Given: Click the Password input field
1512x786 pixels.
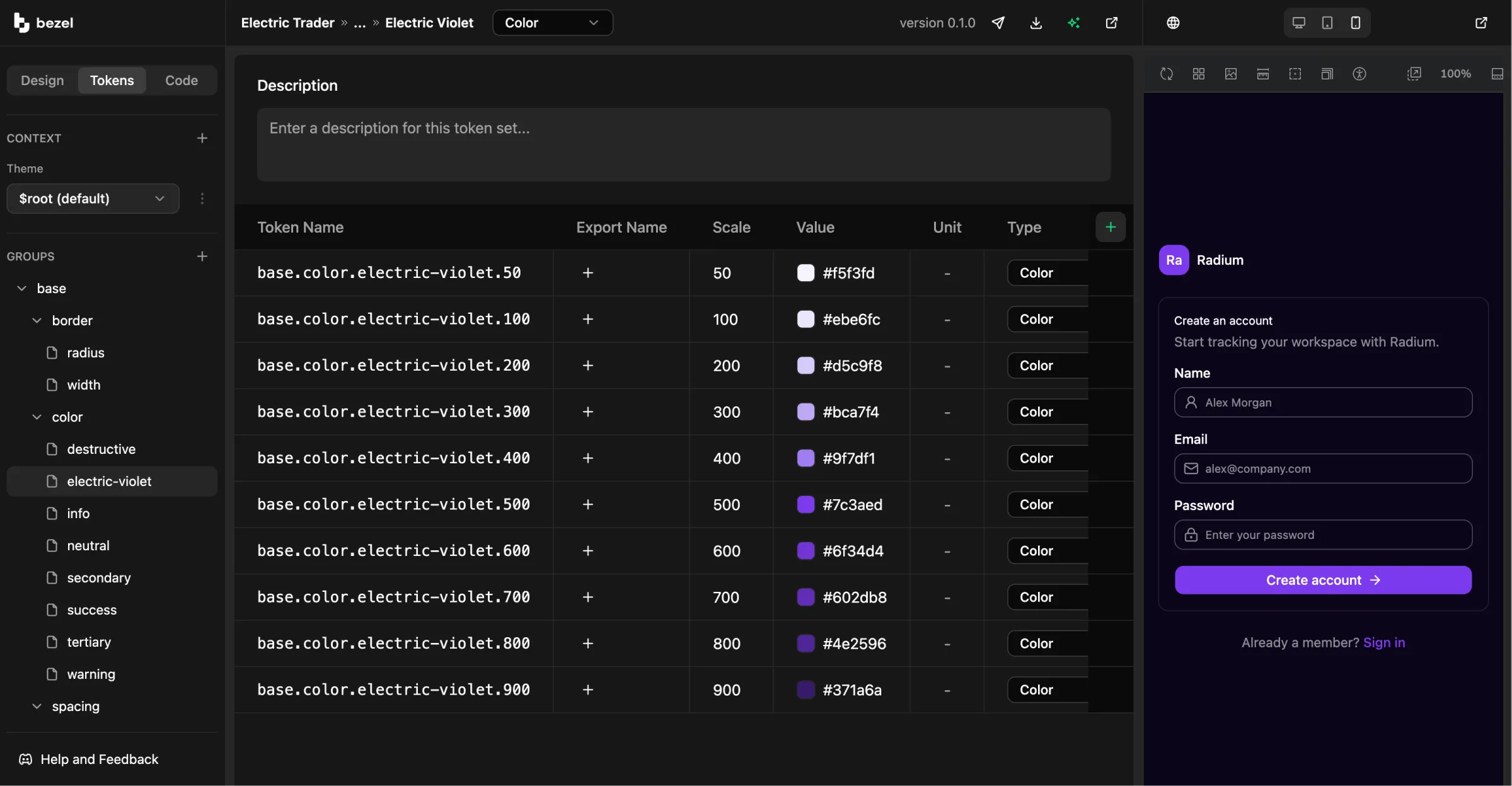Looking at the screenshot, I should coord(1323,535).
